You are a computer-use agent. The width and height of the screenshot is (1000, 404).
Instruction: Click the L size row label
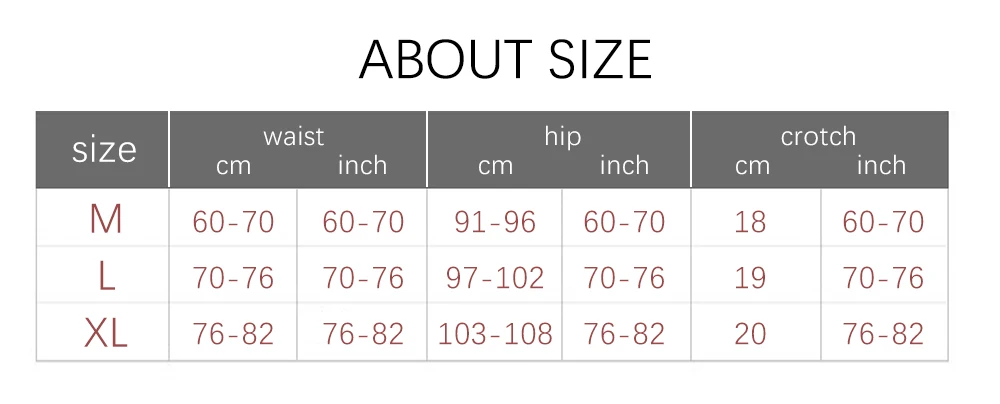pyautogui.click(x=106, y=278)
